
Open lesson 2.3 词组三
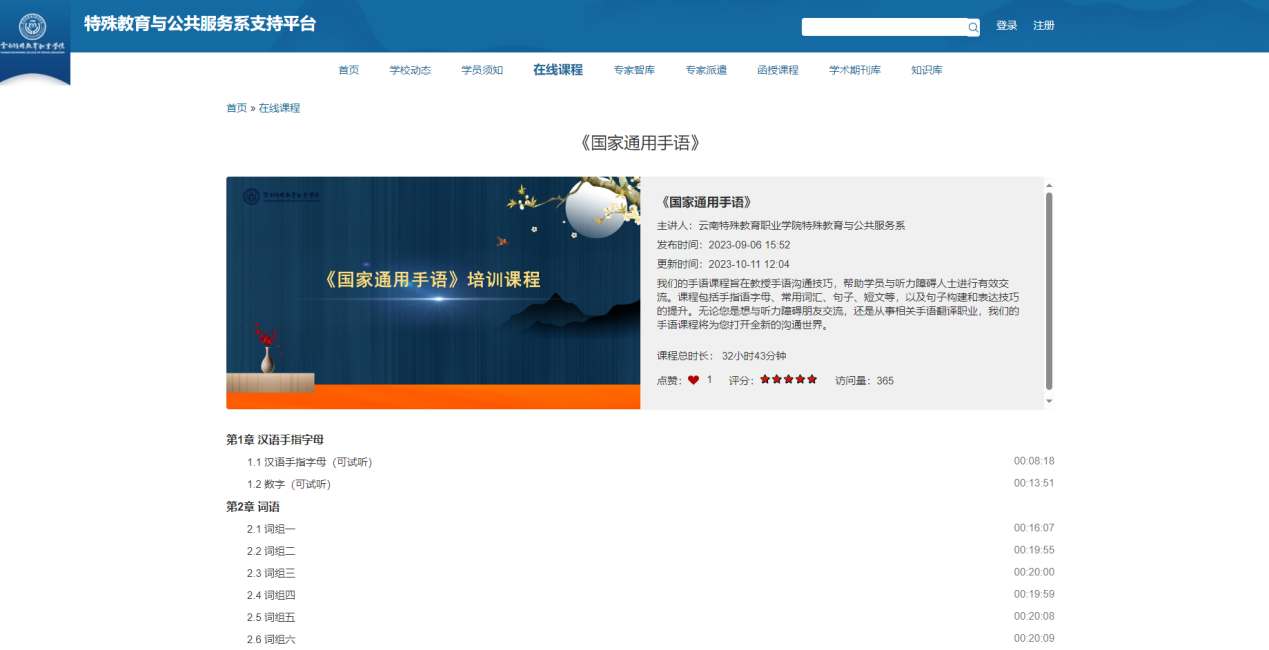(271, 573)
